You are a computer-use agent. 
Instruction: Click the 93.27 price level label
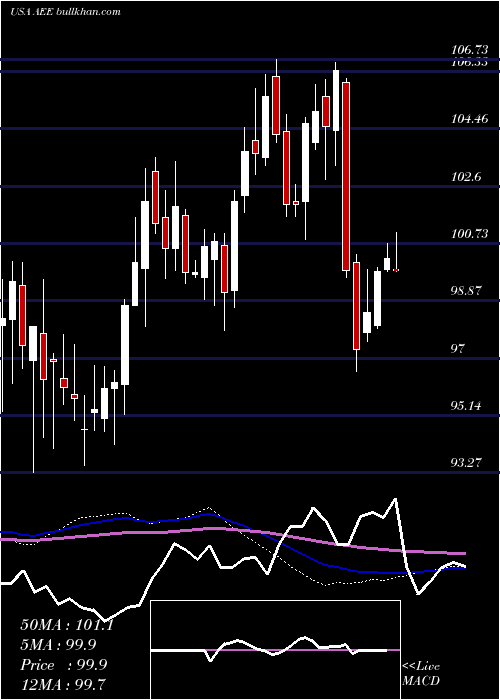[x=467, y=462]
